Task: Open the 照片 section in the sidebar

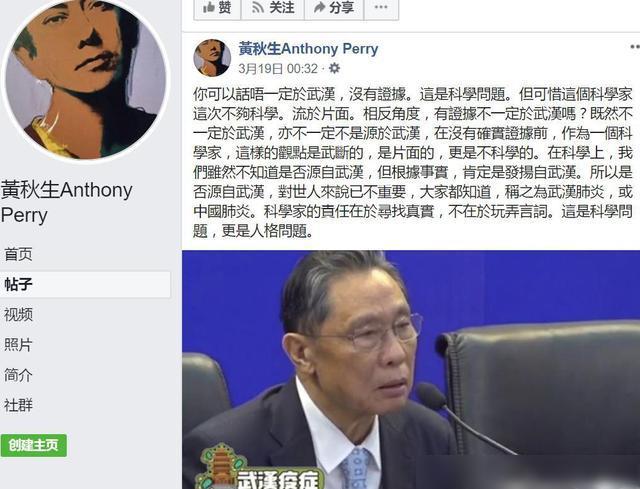Action: point(18,345)
